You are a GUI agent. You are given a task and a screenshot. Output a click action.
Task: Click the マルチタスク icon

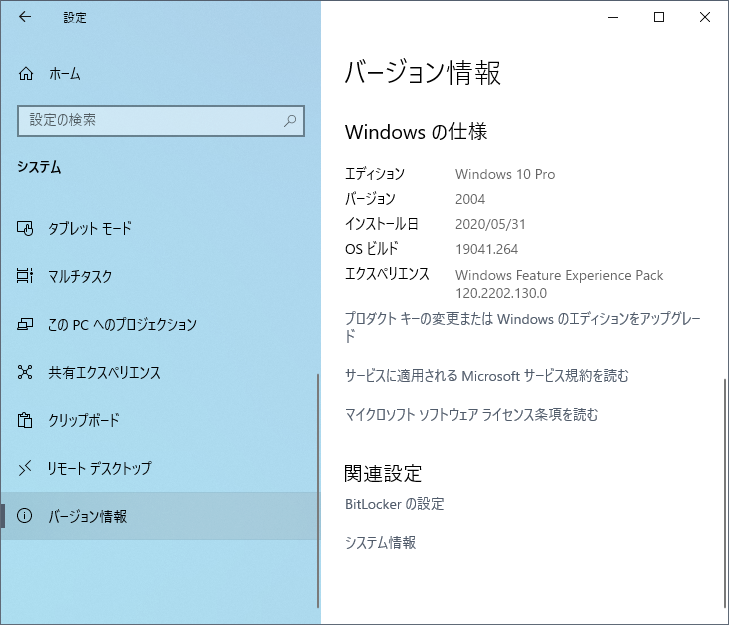tap(25, 276)
